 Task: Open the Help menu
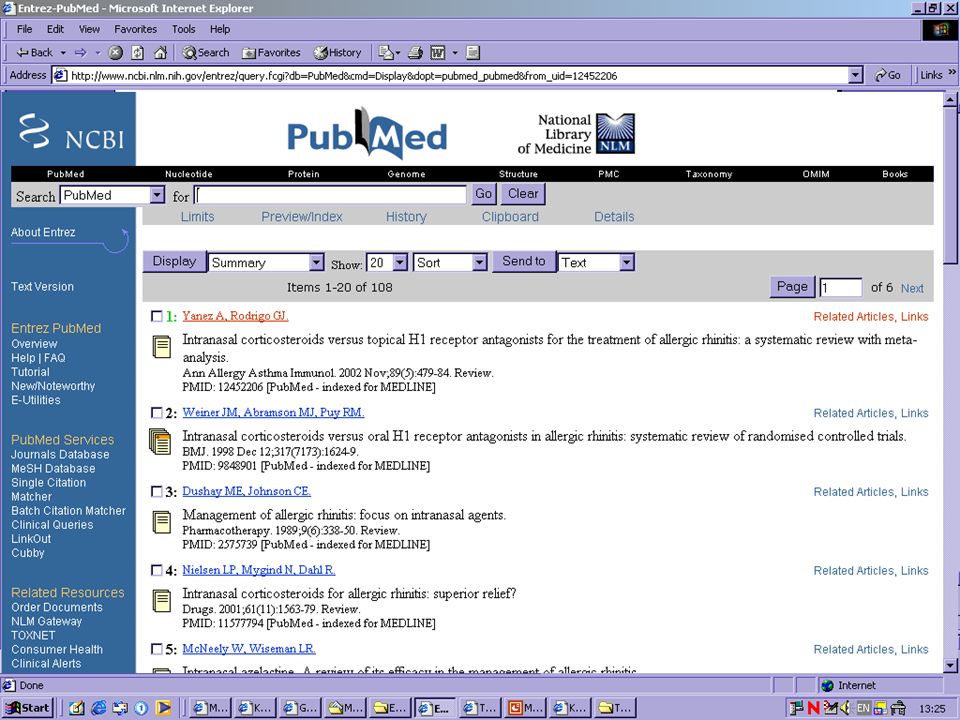click(x=220, y=29)
